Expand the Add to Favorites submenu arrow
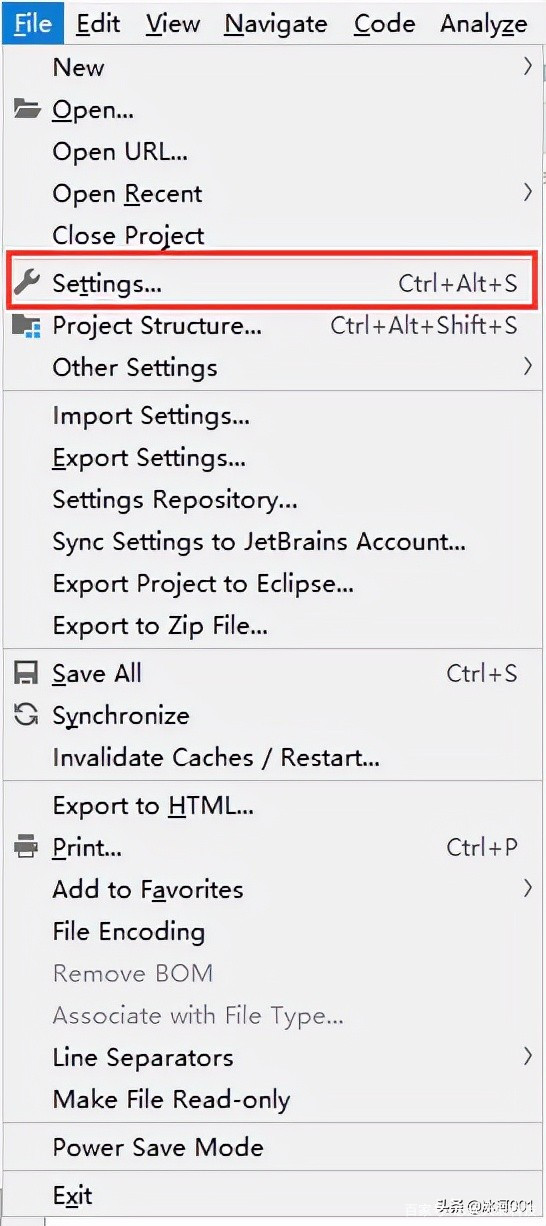 point(527,888)
